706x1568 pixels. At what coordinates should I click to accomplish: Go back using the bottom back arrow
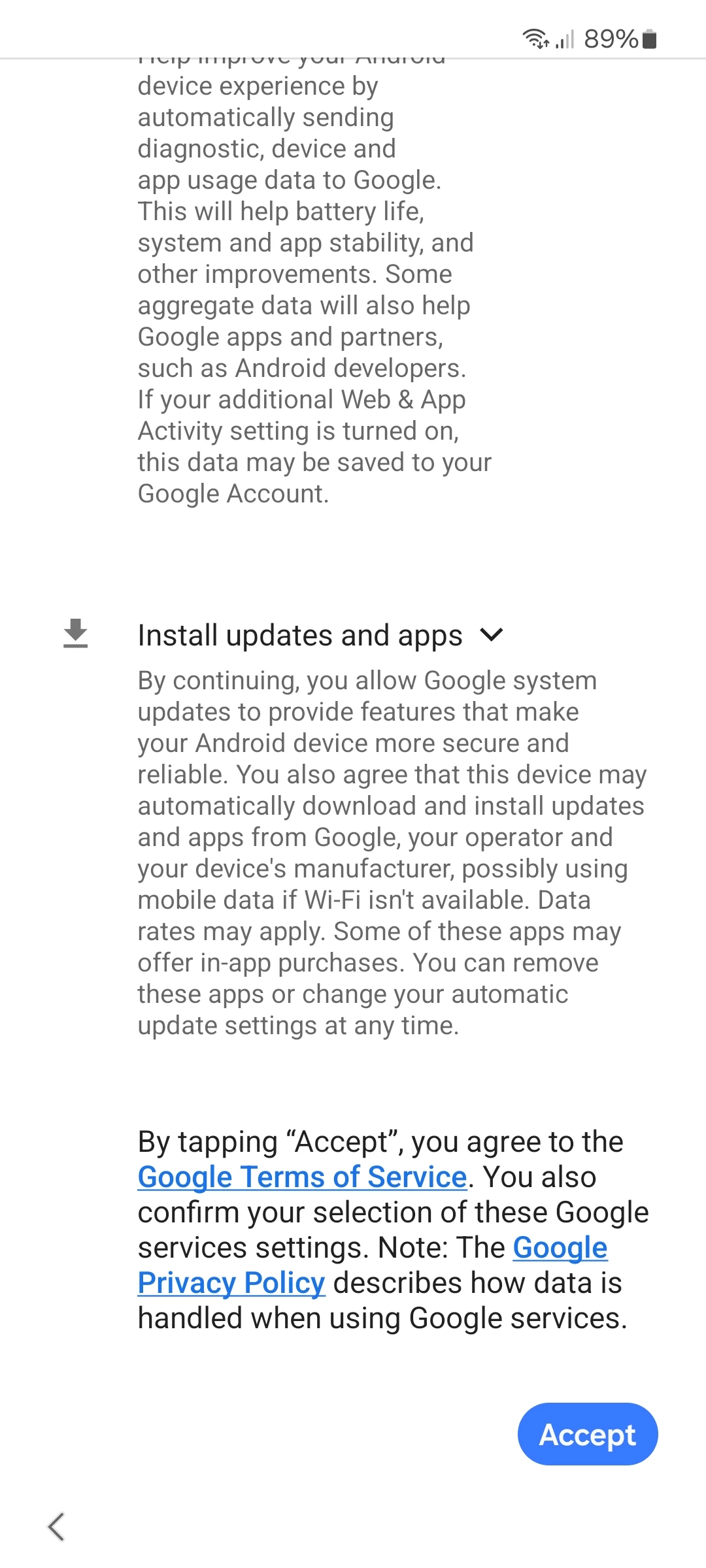pyautogui.click(x=56, y=1527)
